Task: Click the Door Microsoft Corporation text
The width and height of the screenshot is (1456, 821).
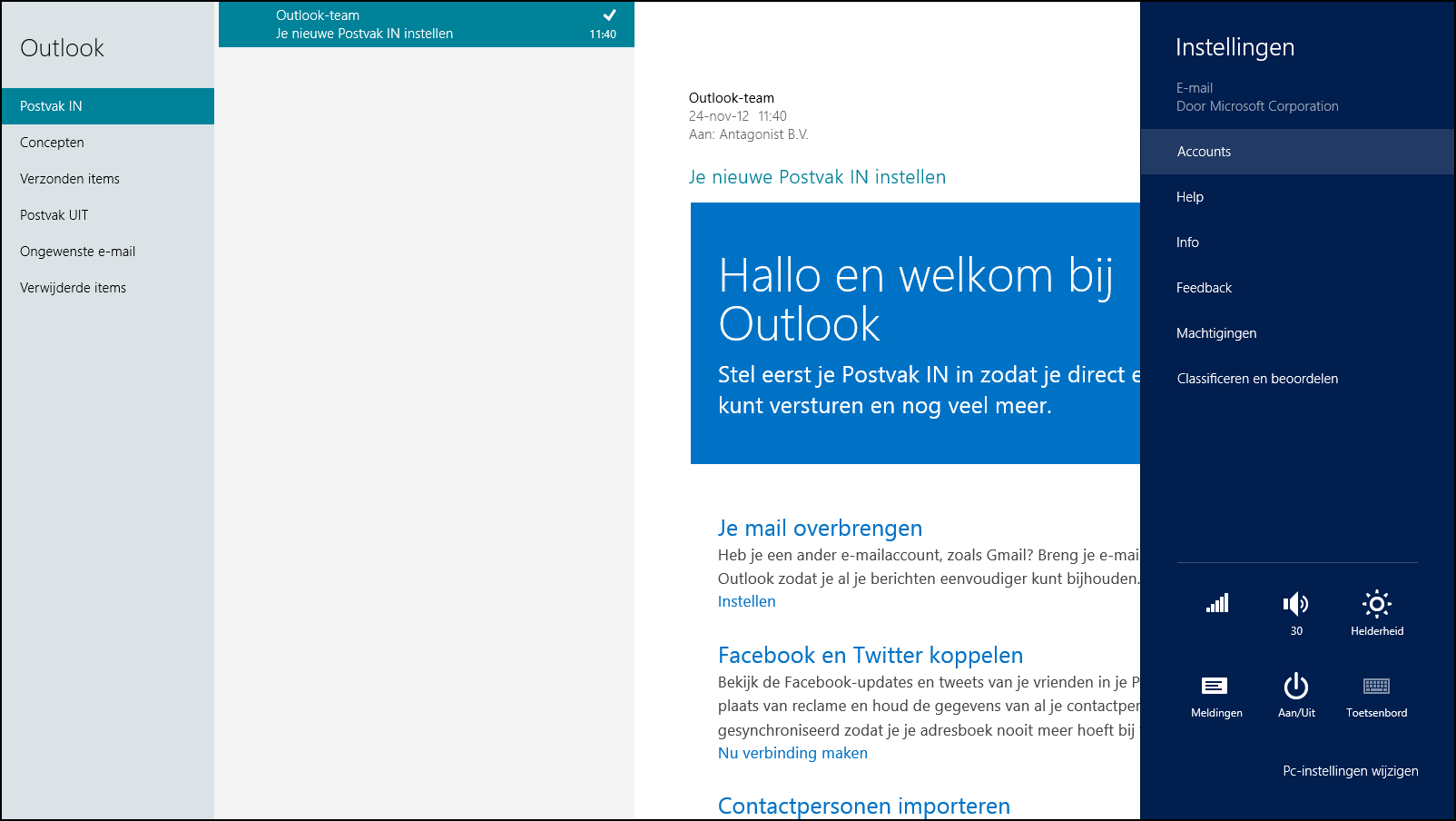Action: [1257, 106]
